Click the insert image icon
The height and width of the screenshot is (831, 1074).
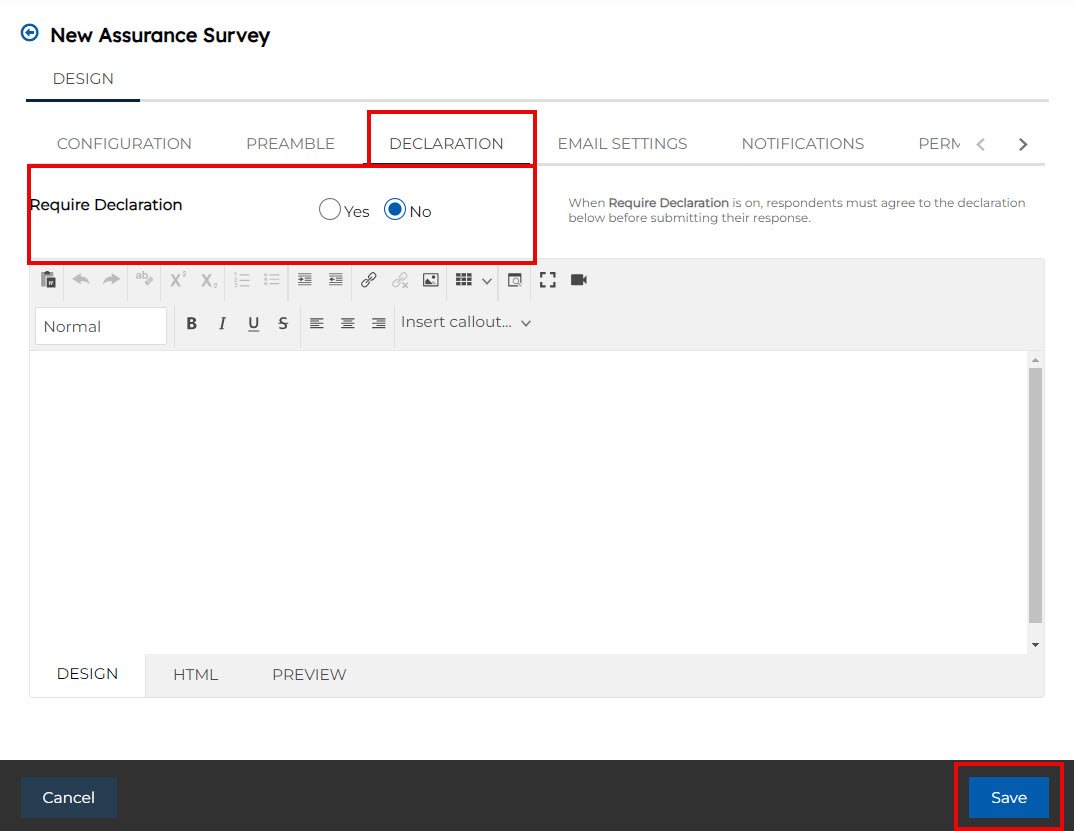[430, 280]
